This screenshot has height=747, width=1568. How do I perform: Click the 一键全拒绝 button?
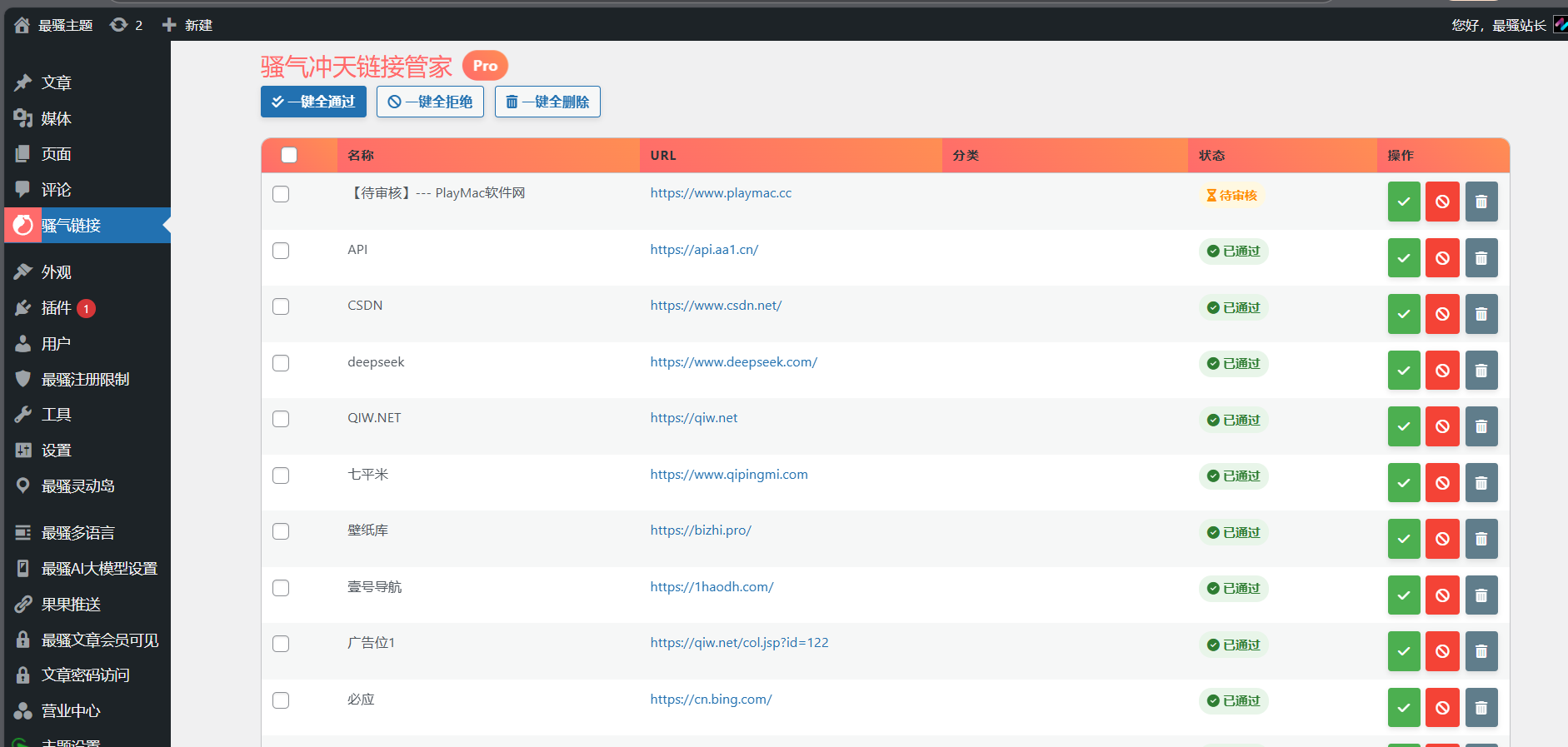(430, 102)
